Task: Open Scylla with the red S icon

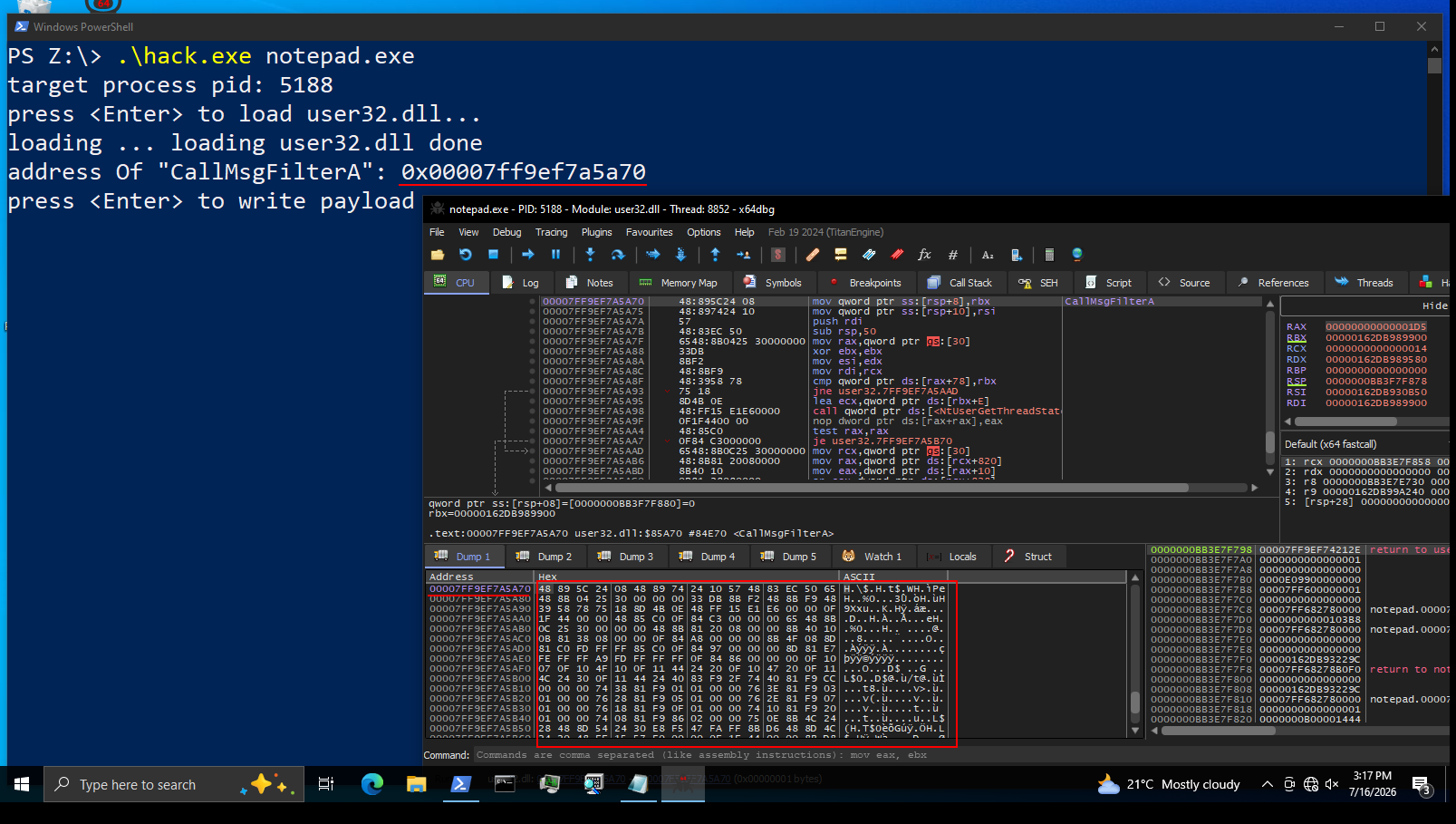Action: click(x=777, y=255)
